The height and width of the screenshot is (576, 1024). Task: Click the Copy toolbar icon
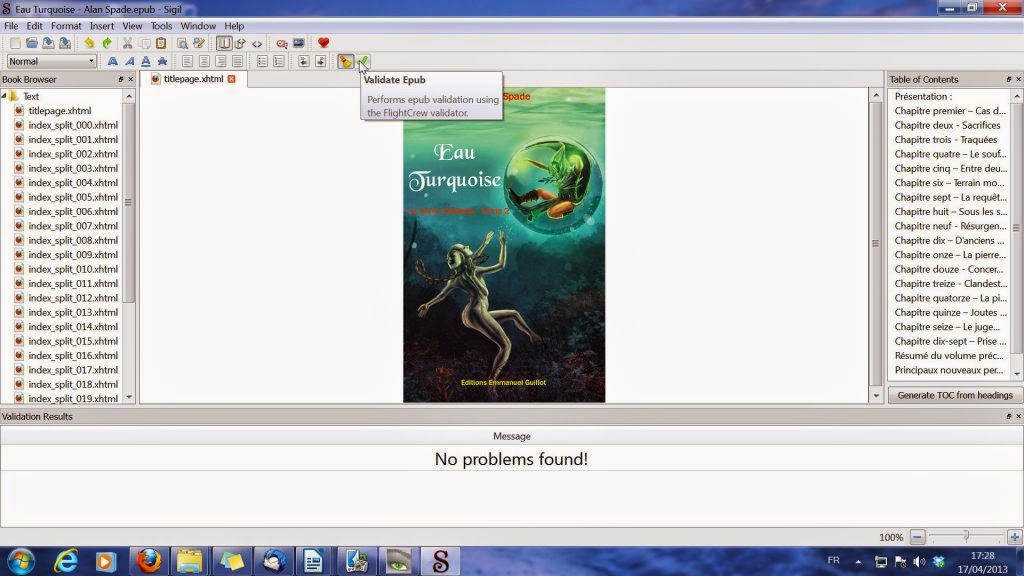(x=145, y=43)
